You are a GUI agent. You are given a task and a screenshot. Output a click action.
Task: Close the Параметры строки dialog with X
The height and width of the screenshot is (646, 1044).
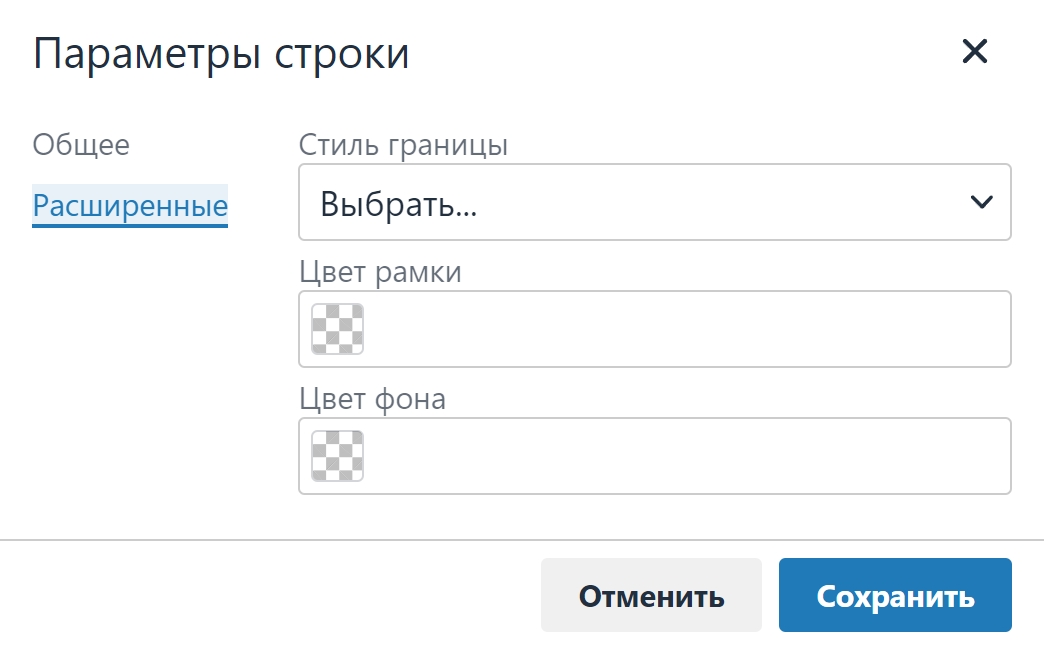[975, 51]
